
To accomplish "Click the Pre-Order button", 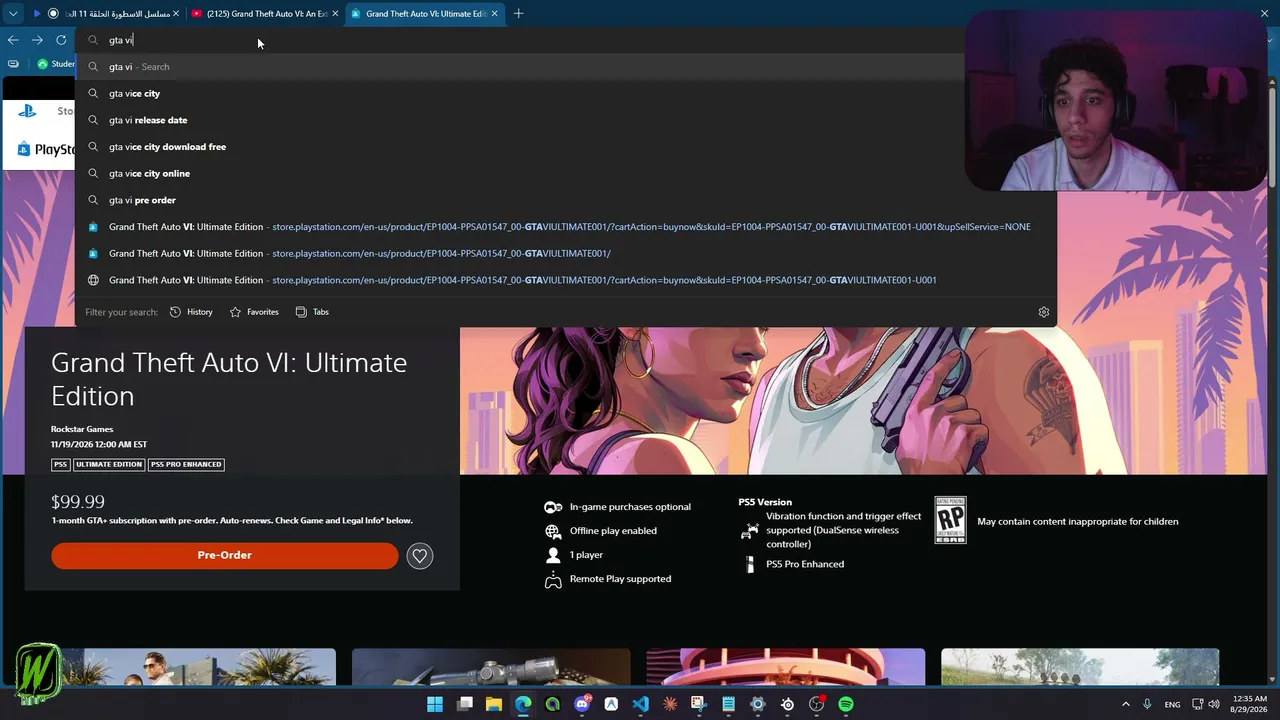I will click(225, 555).
